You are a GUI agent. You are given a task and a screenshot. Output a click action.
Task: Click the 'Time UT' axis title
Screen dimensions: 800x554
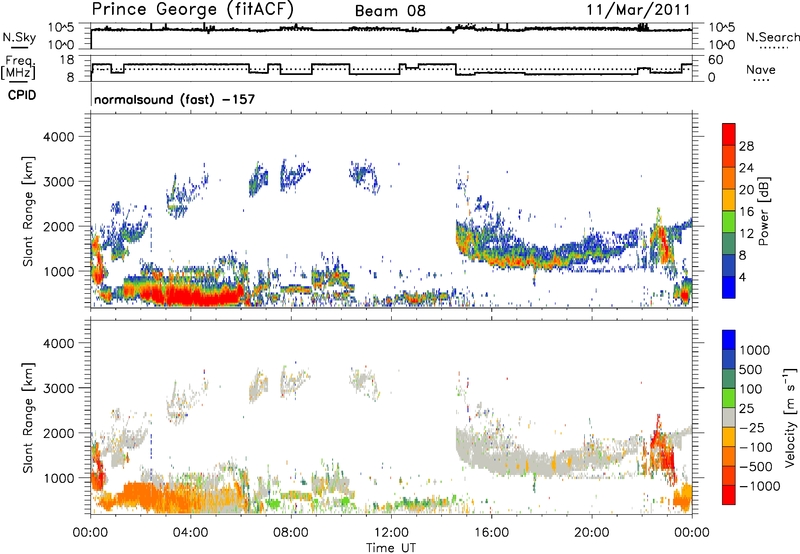click(x=391, y=548)
